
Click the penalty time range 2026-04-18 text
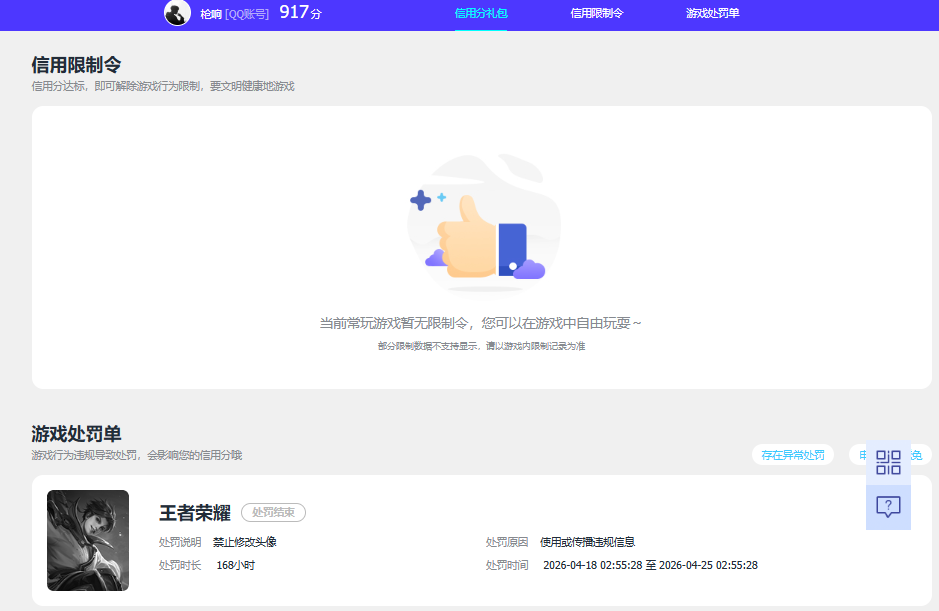point(650,565)
